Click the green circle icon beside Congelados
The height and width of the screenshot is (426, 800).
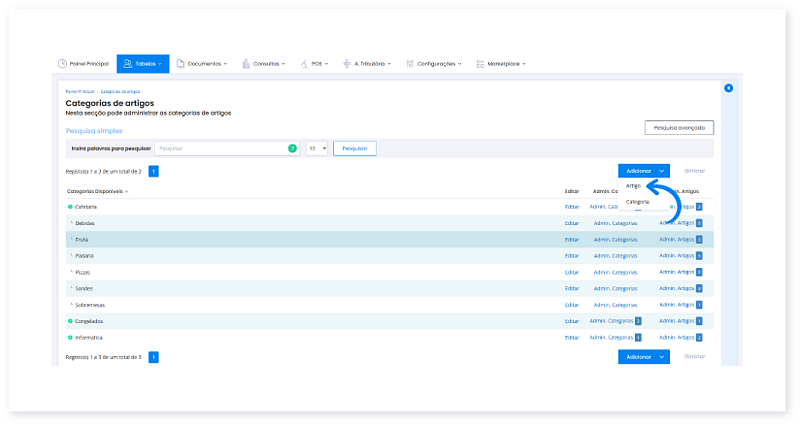coord(70,321)
